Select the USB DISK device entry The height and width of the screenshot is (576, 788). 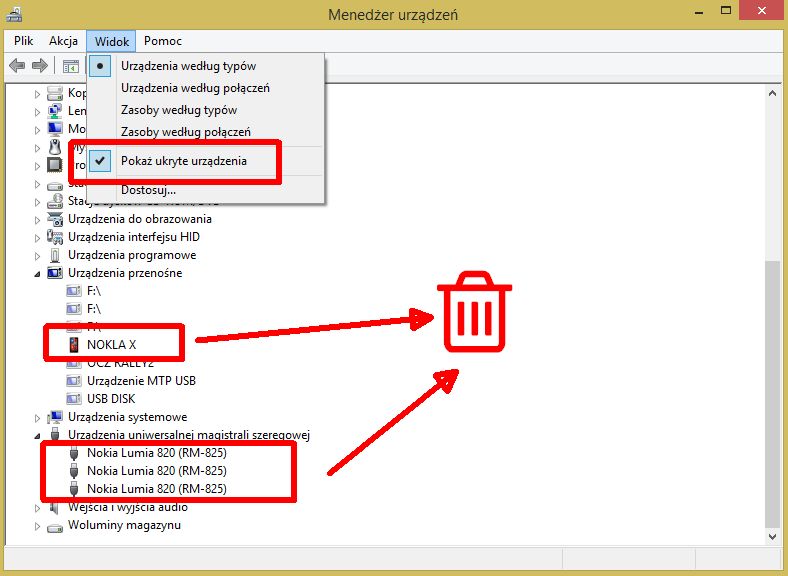click(x=111, y=399)
